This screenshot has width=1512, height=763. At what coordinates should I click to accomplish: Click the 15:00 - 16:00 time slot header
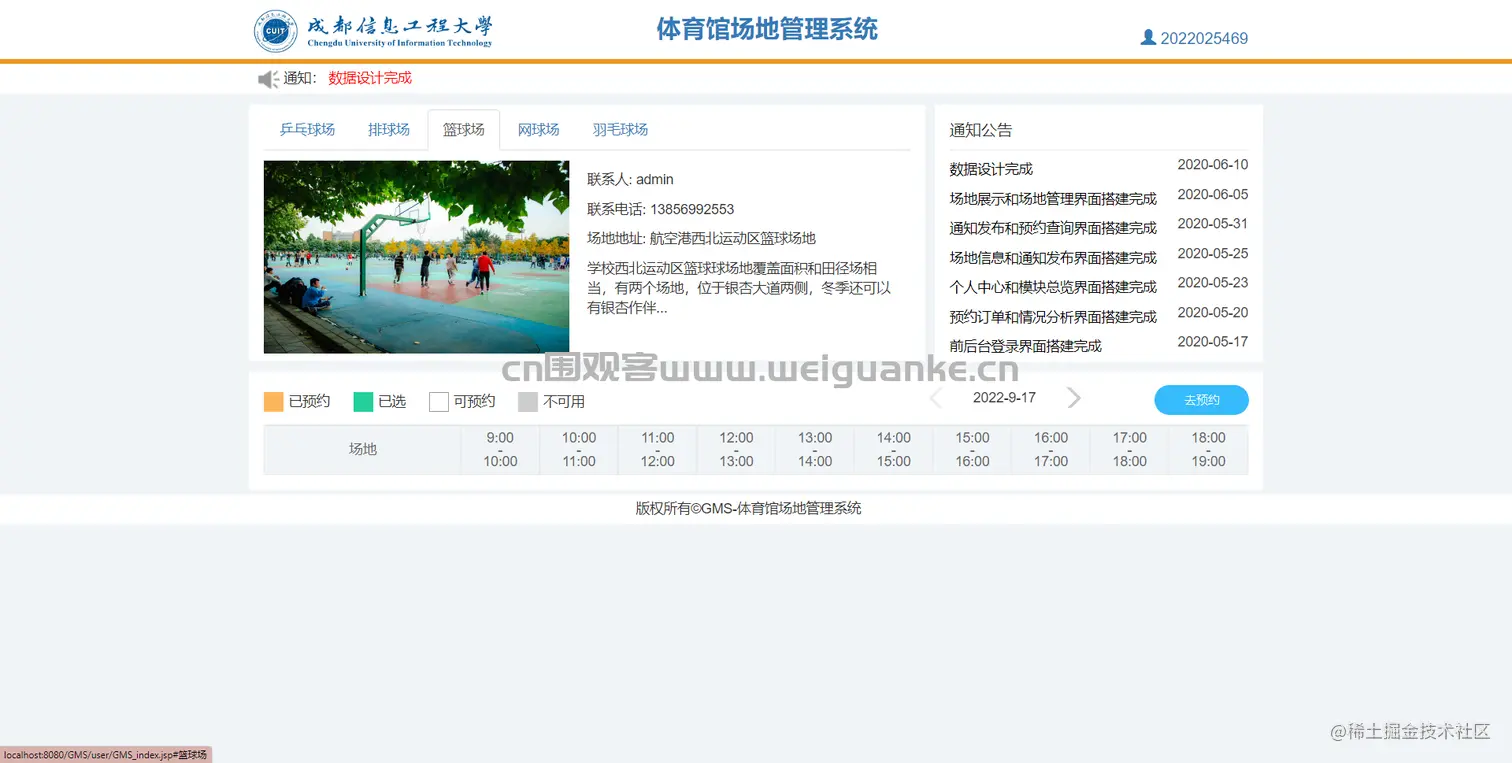click(972, 450)
